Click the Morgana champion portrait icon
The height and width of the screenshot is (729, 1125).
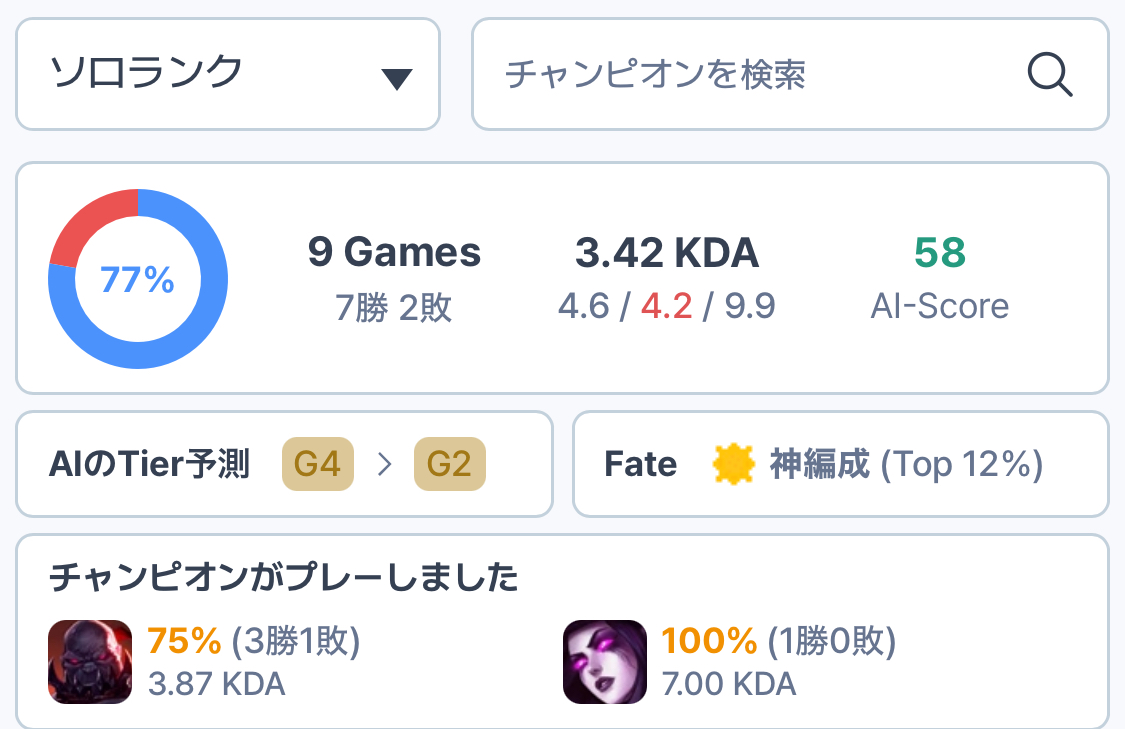click(x=604, y=661)
